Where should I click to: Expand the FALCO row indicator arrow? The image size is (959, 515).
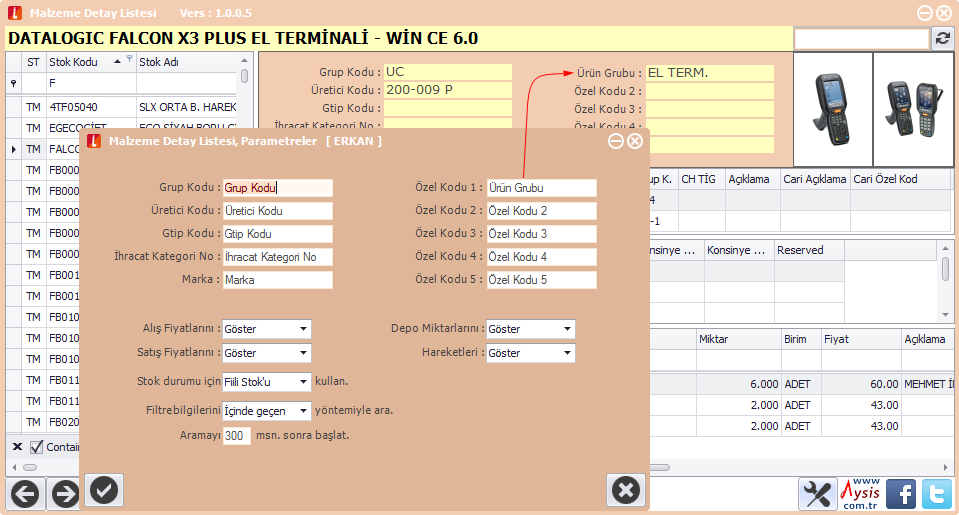point(13,149)
